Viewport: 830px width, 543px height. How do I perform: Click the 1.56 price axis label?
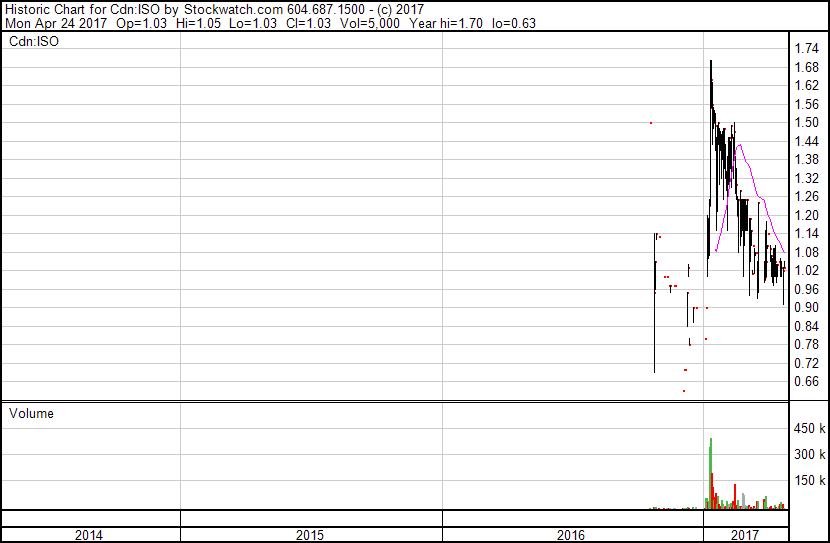click(x=807, y=104)
